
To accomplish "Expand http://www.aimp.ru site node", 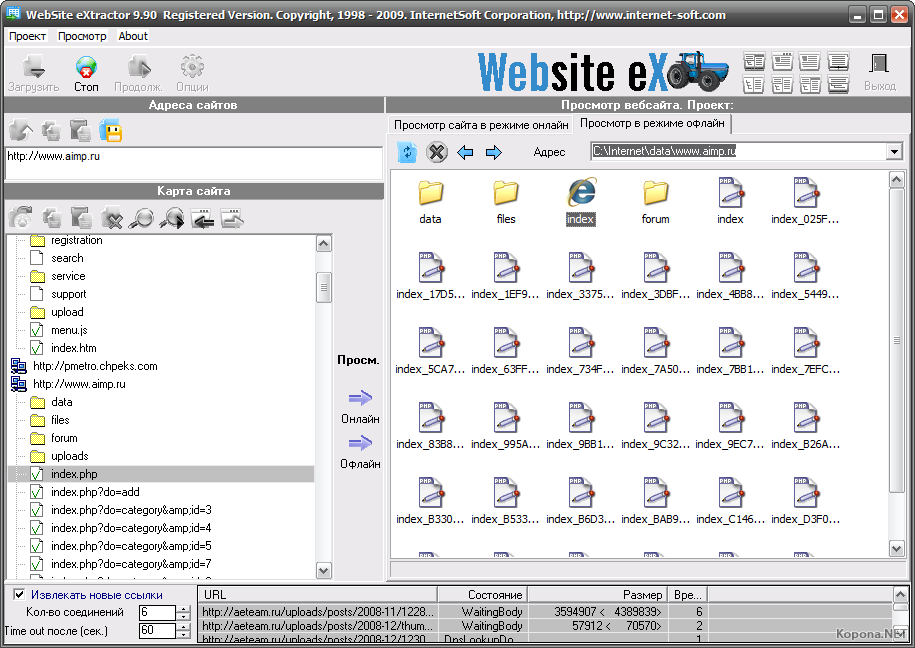I will coord(19,384).
